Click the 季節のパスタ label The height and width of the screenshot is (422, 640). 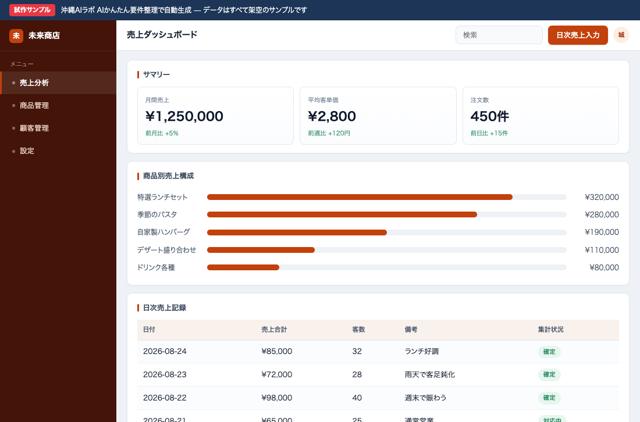tap(157, 215)
